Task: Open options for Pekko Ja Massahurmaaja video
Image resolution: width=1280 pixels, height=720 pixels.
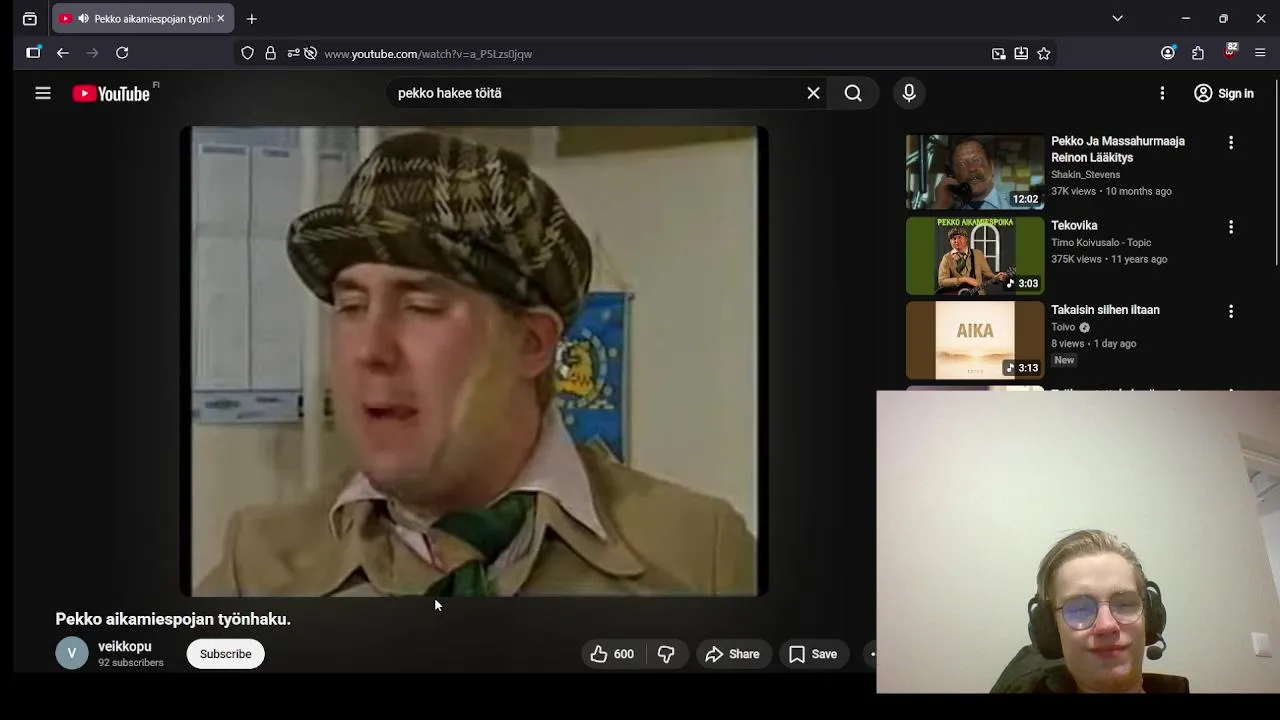Action: pos(1231,143)
